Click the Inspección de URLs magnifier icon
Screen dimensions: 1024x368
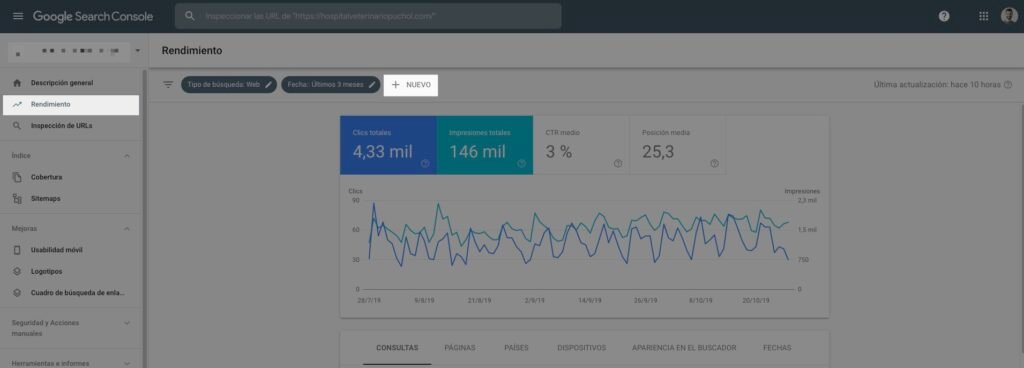point(18,125)
